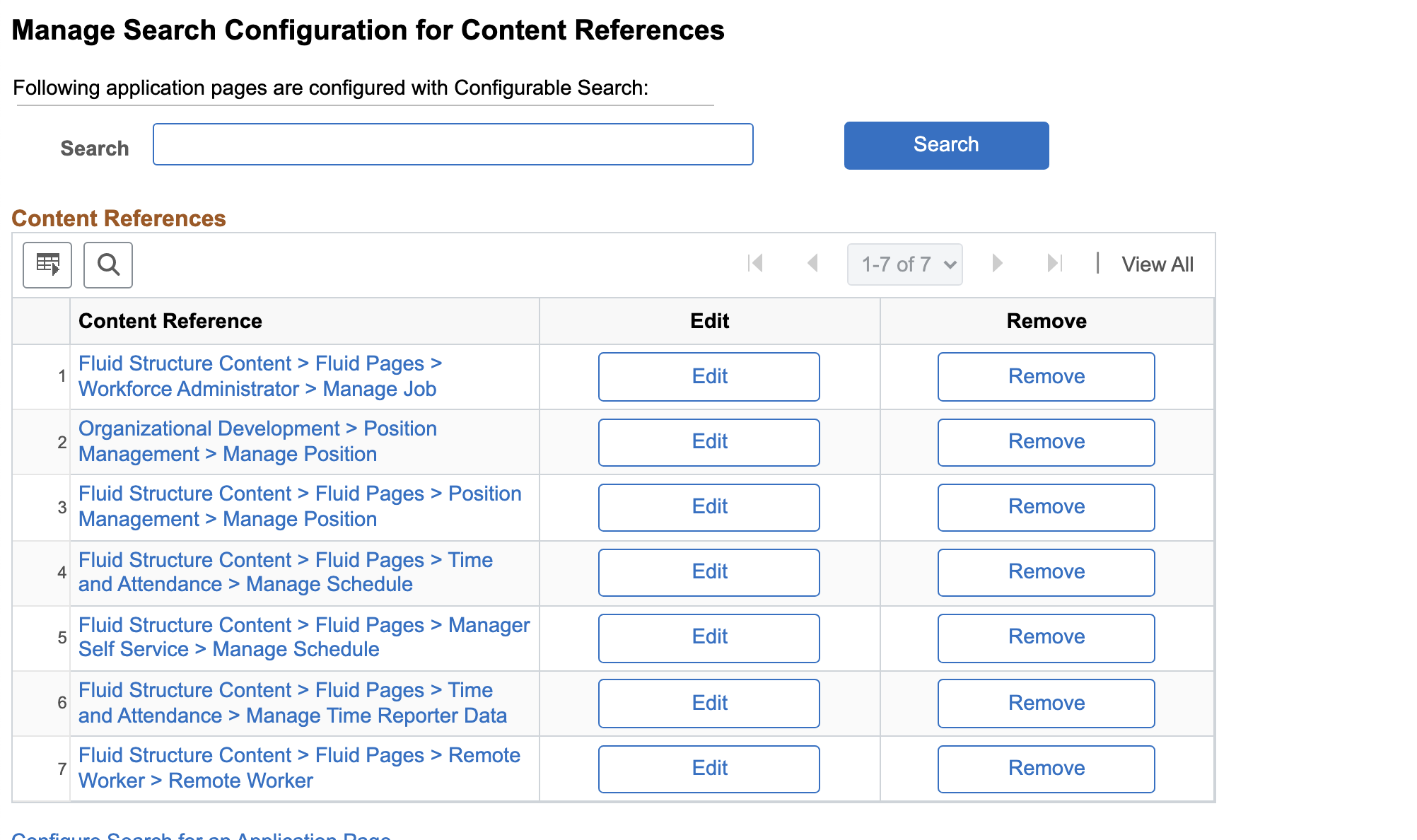
Task: Click the View All link
Action: click(1157, 264)
